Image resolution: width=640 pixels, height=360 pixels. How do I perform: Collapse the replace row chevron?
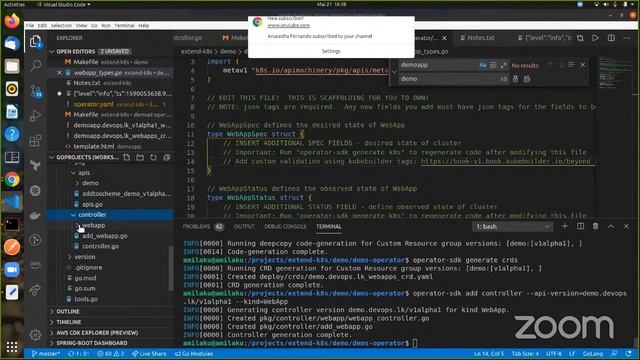click(394, 72)
